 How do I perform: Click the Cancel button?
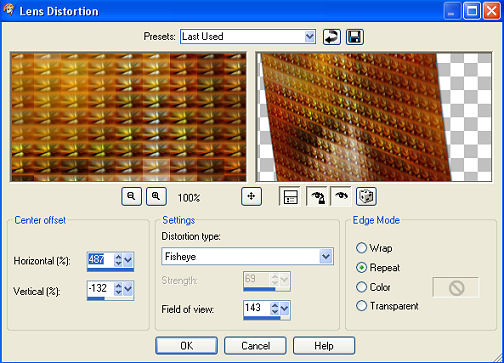(255, 346)
